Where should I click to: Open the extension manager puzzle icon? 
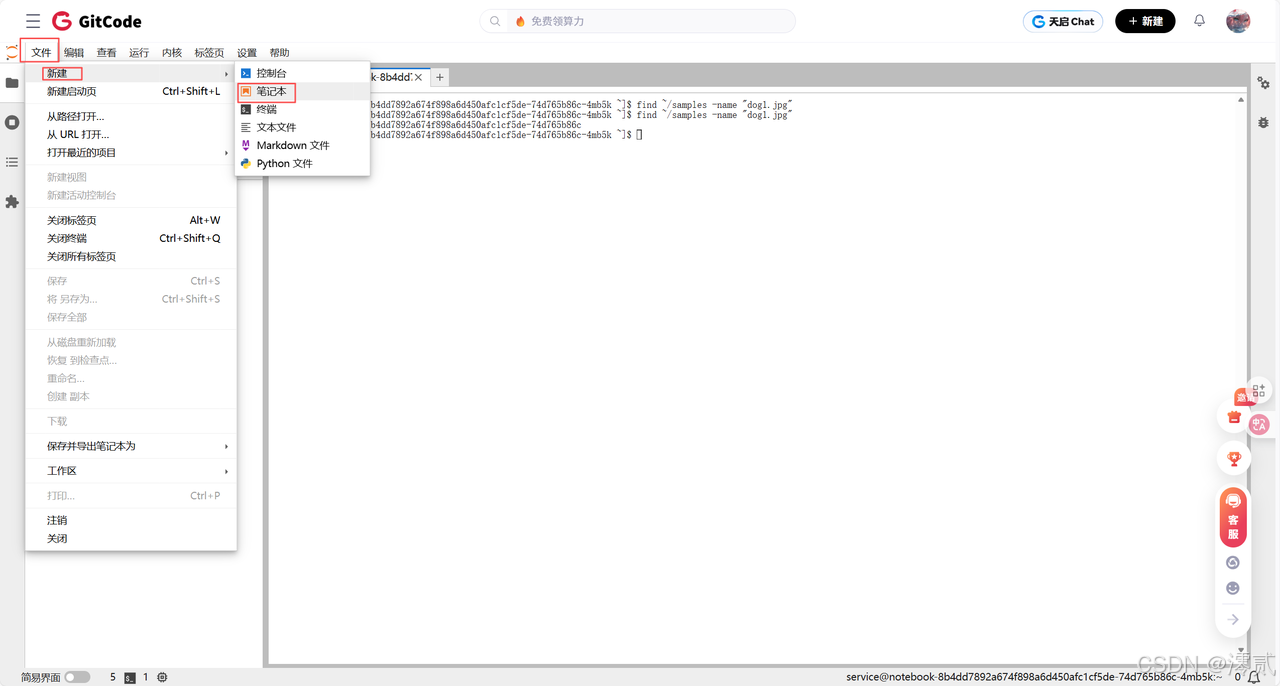click(x=12, y=202)
